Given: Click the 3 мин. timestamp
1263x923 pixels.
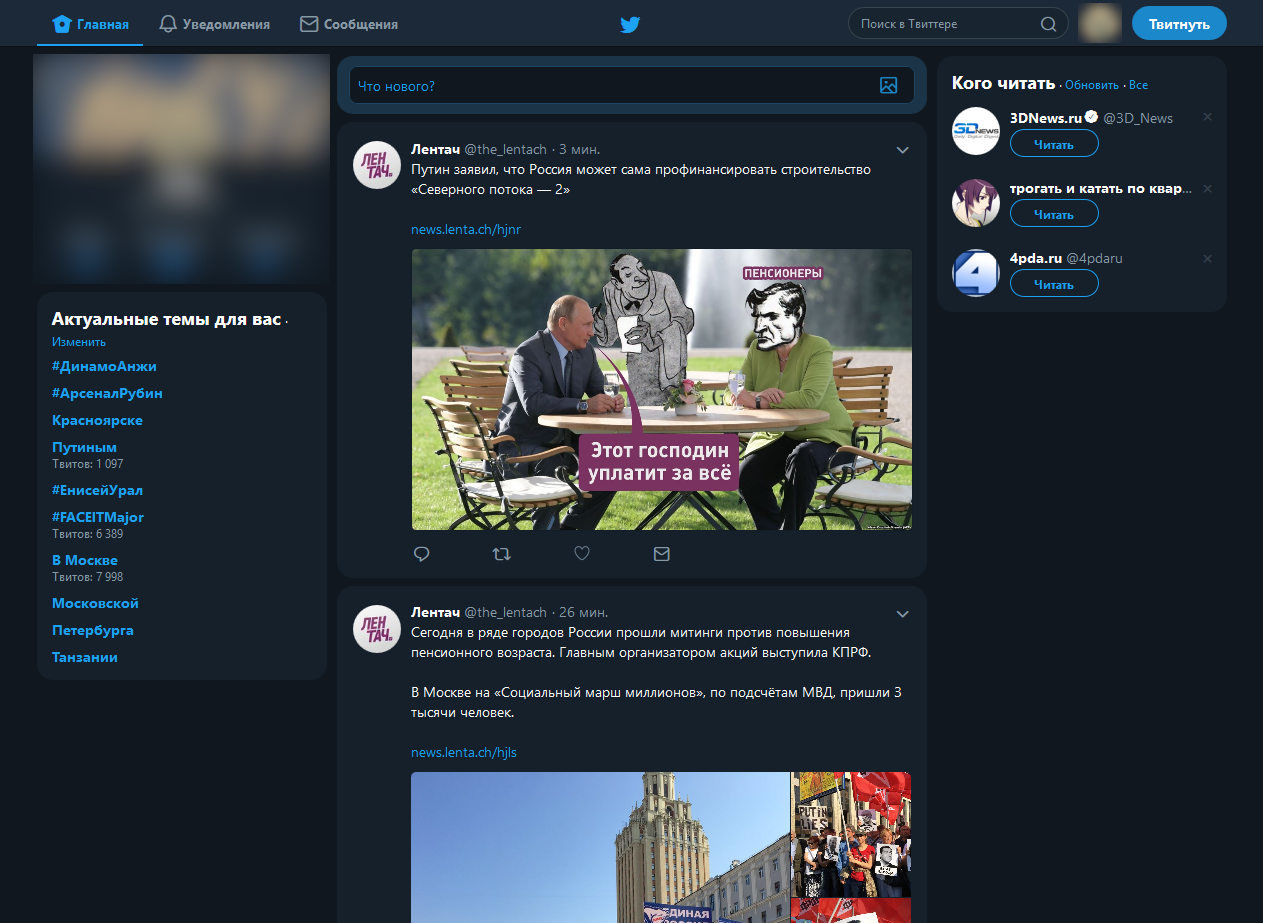Looking at the screenshot, I should 580,149.
